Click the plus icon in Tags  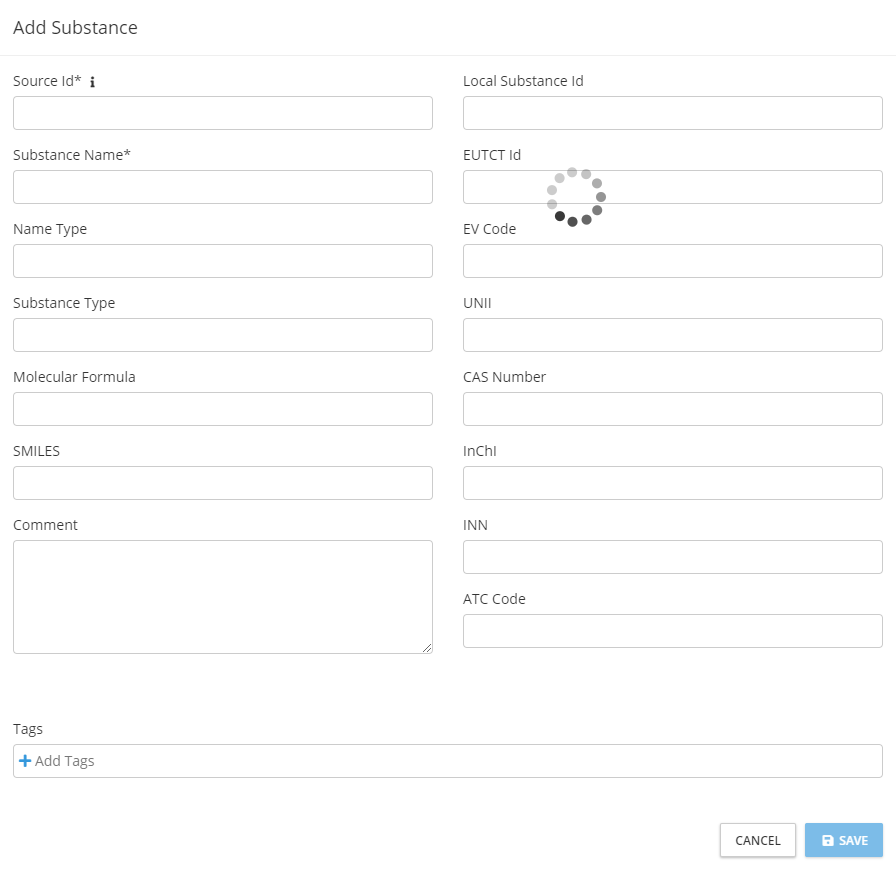(x=25, y=761)
